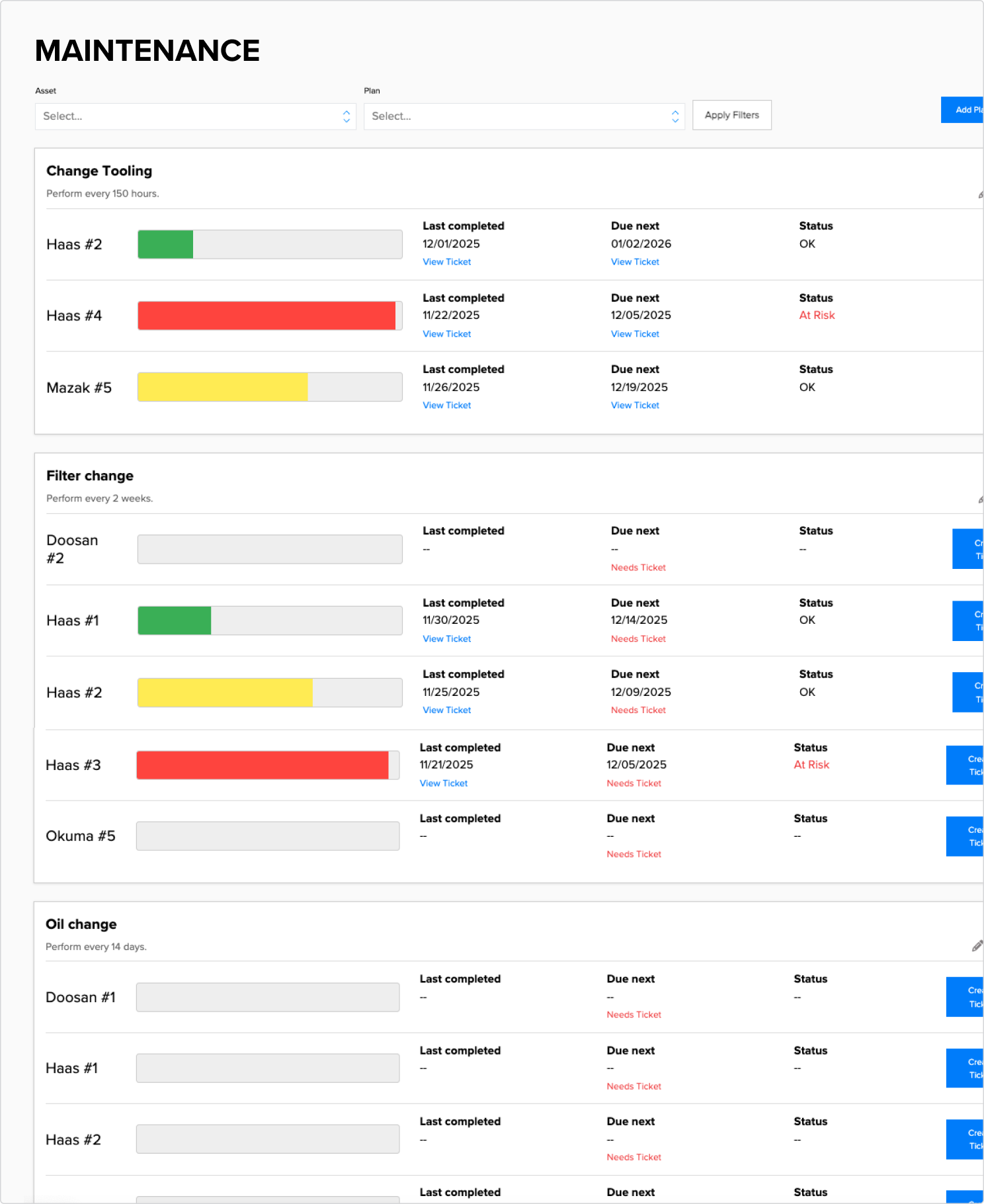Image resolution: width=984 pixels, height=1204 pixels.
Task: Click 'Perform every 14 days.' text
Action: pyautogui.click(x=96, y=947)
